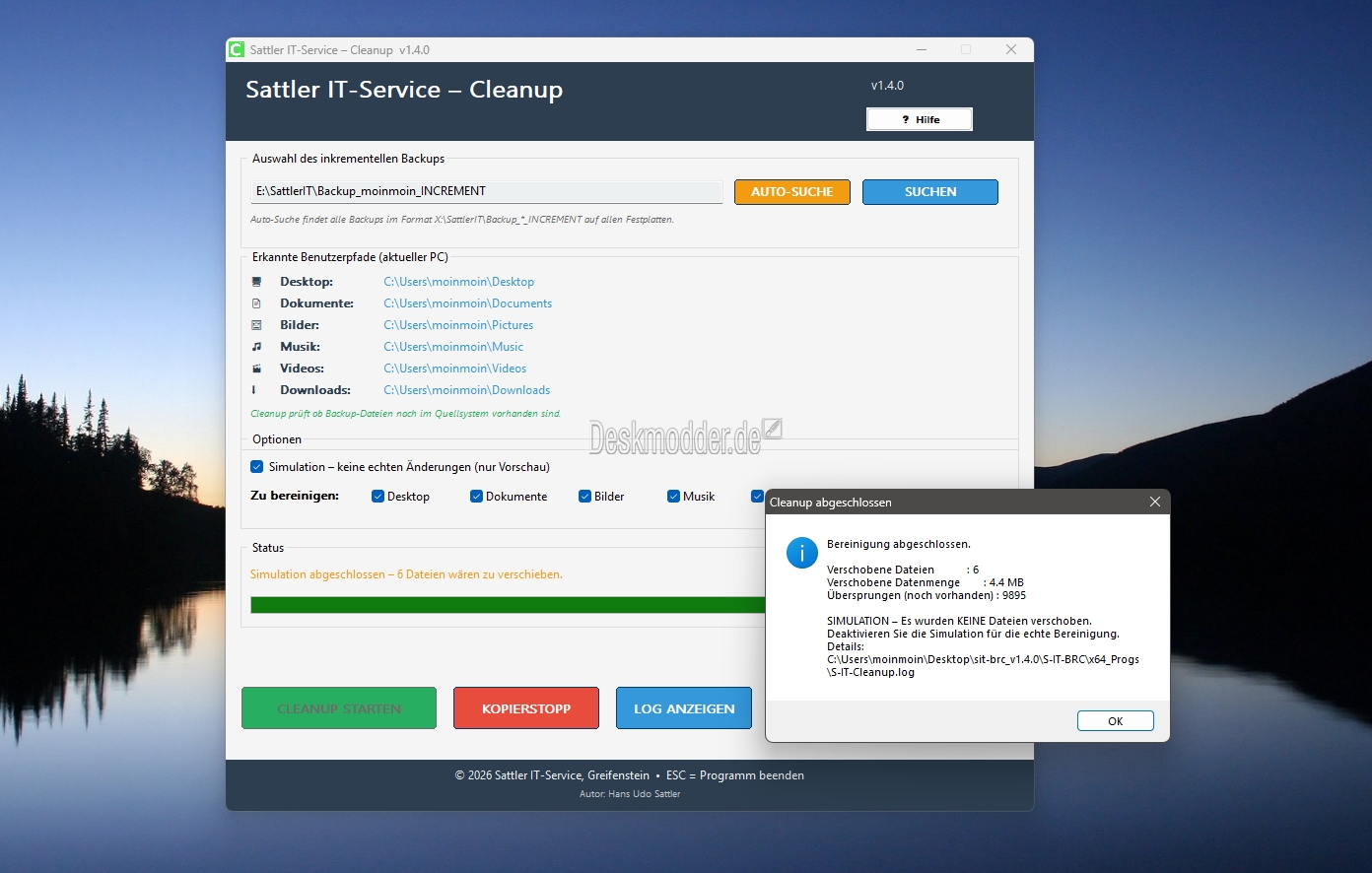Open the log with LOG ANZEIGEN

pyautogui.click(x=684, y=708)
